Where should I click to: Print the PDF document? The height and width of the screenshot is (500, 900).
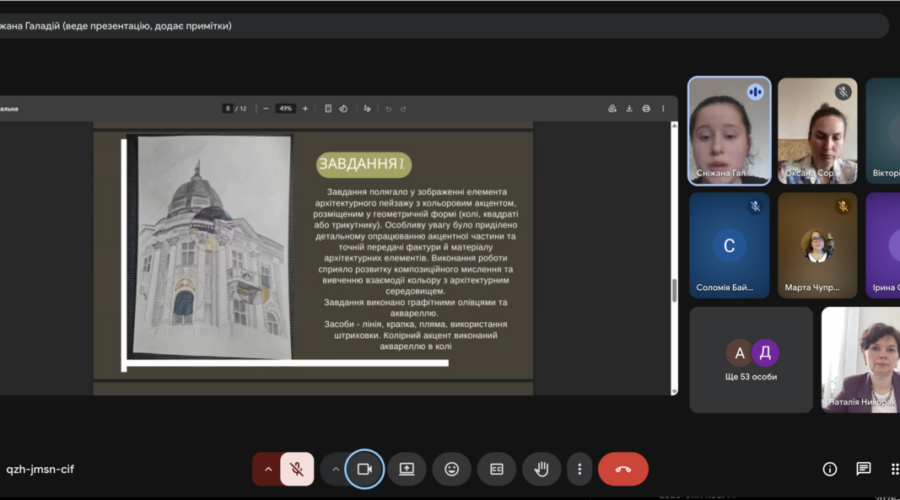(646, 108)
